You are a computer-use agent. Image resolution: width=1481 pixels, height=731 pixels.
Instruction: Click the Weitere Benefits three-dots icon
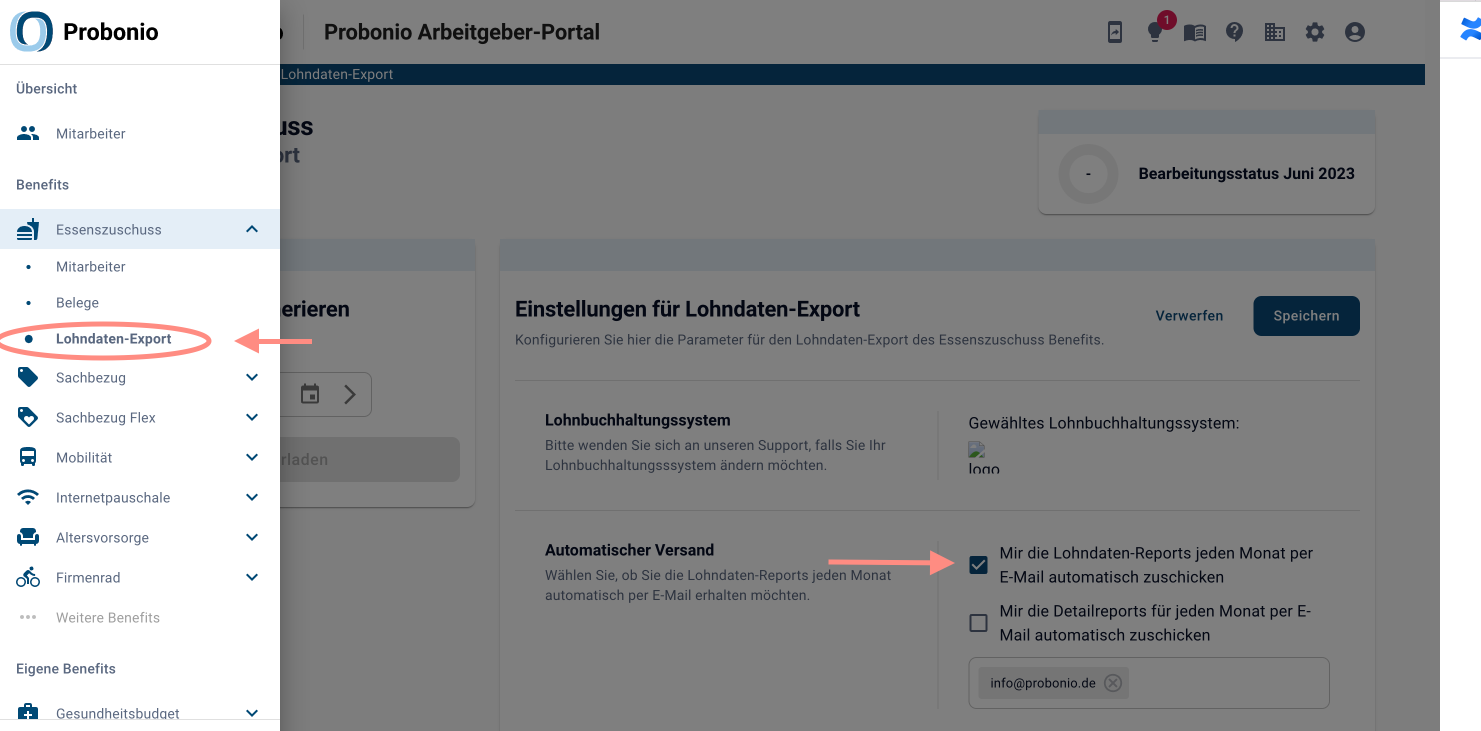[28, 617]
